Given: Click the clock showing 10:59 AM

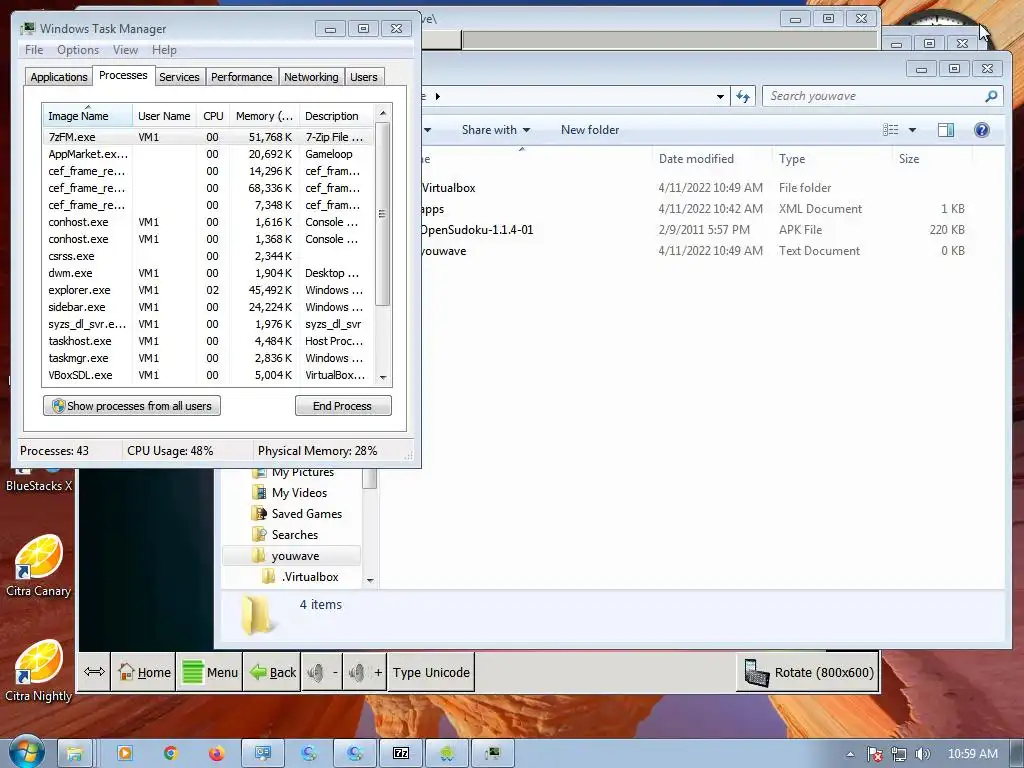Looking at the screenshot, I should [972, 754].
